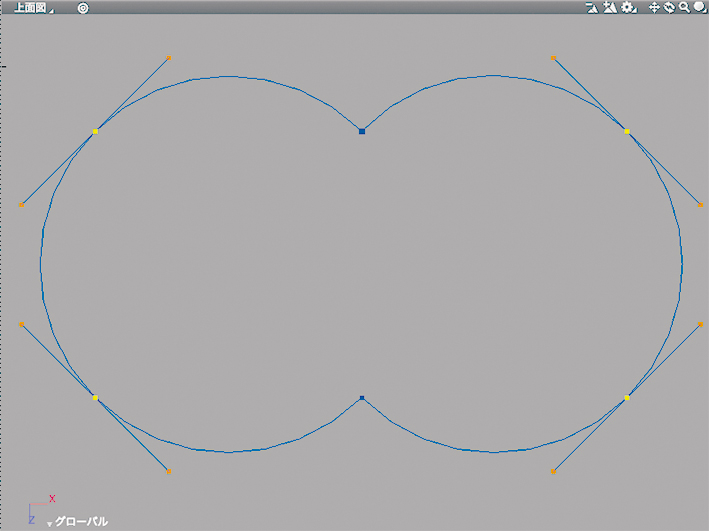Screen dimensions: 709x531
Task: Select the magnifier zoom icon
Action: 685,8
